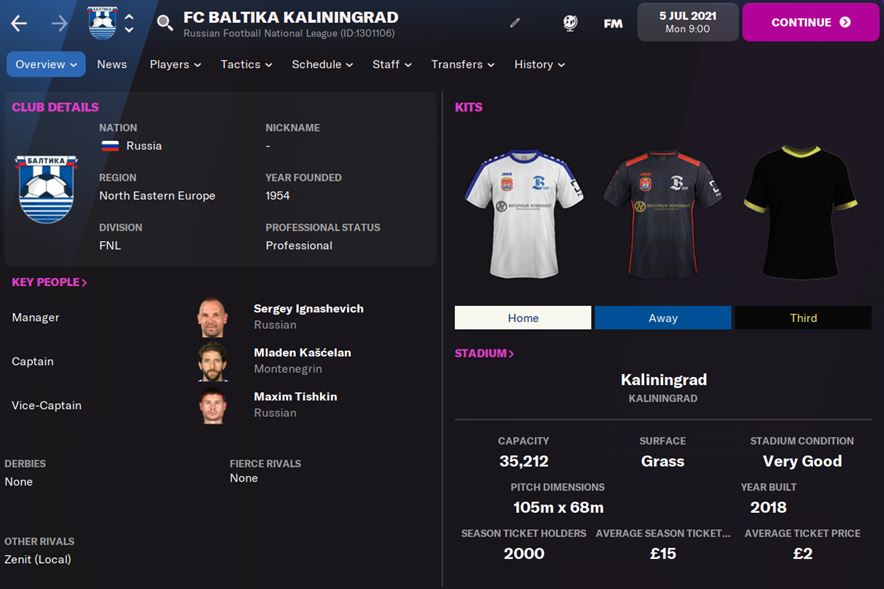Open the Key People section link

[50, 282]
